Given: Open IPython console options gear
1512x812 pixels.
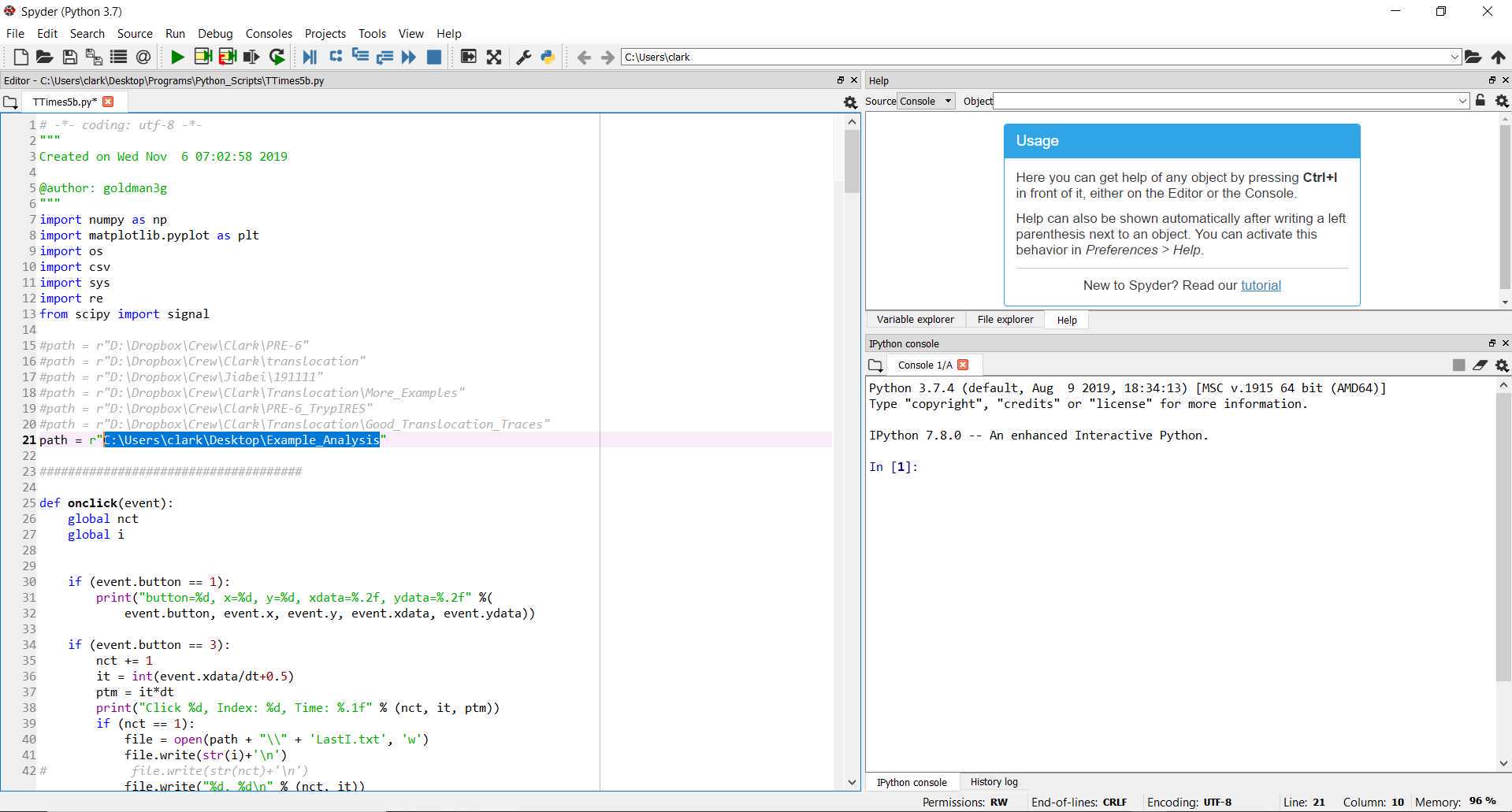Looking at the screenshot, I should (1502, 365).
